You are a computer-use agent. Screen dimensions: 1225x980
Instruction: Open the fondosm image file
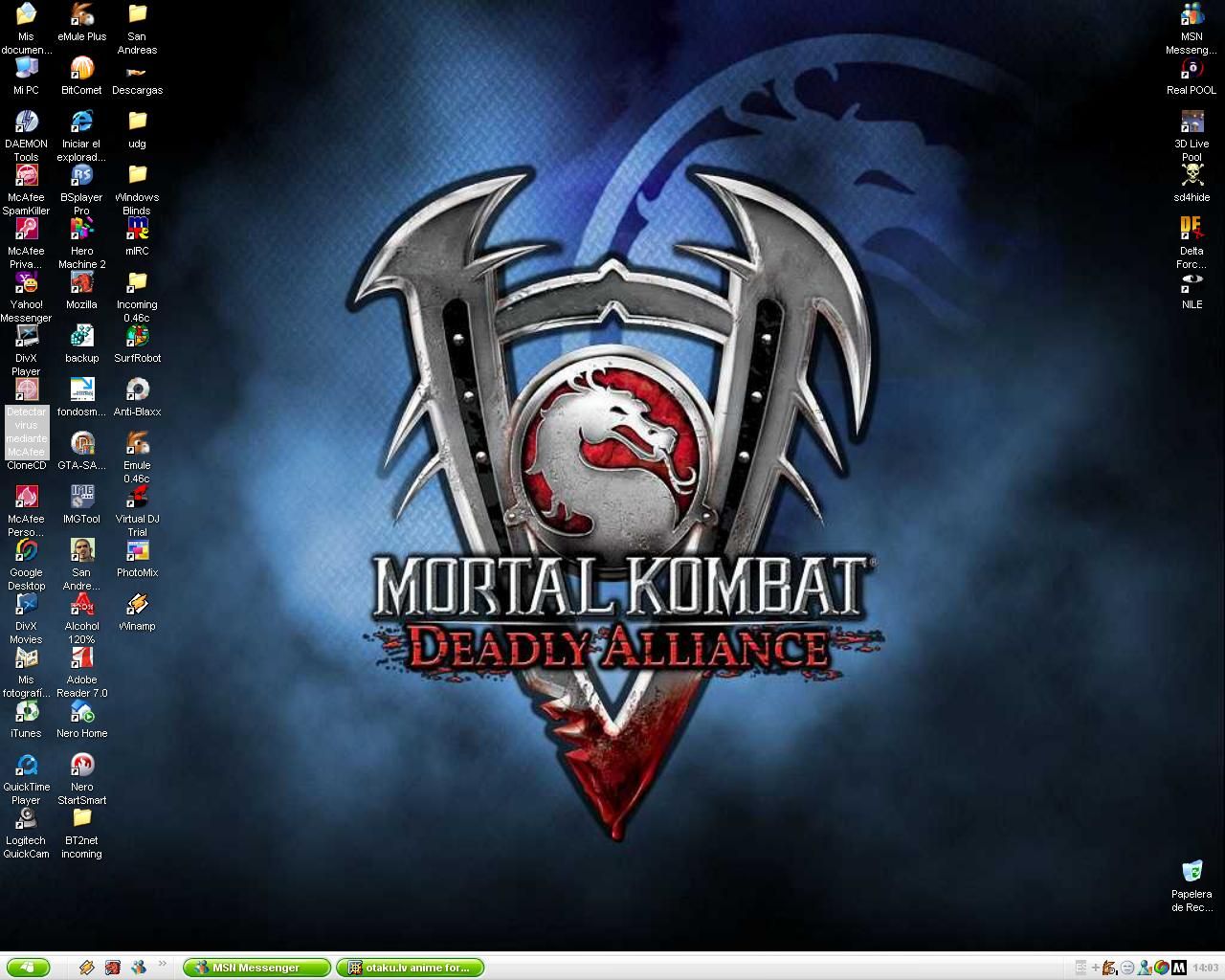point(82,390)
